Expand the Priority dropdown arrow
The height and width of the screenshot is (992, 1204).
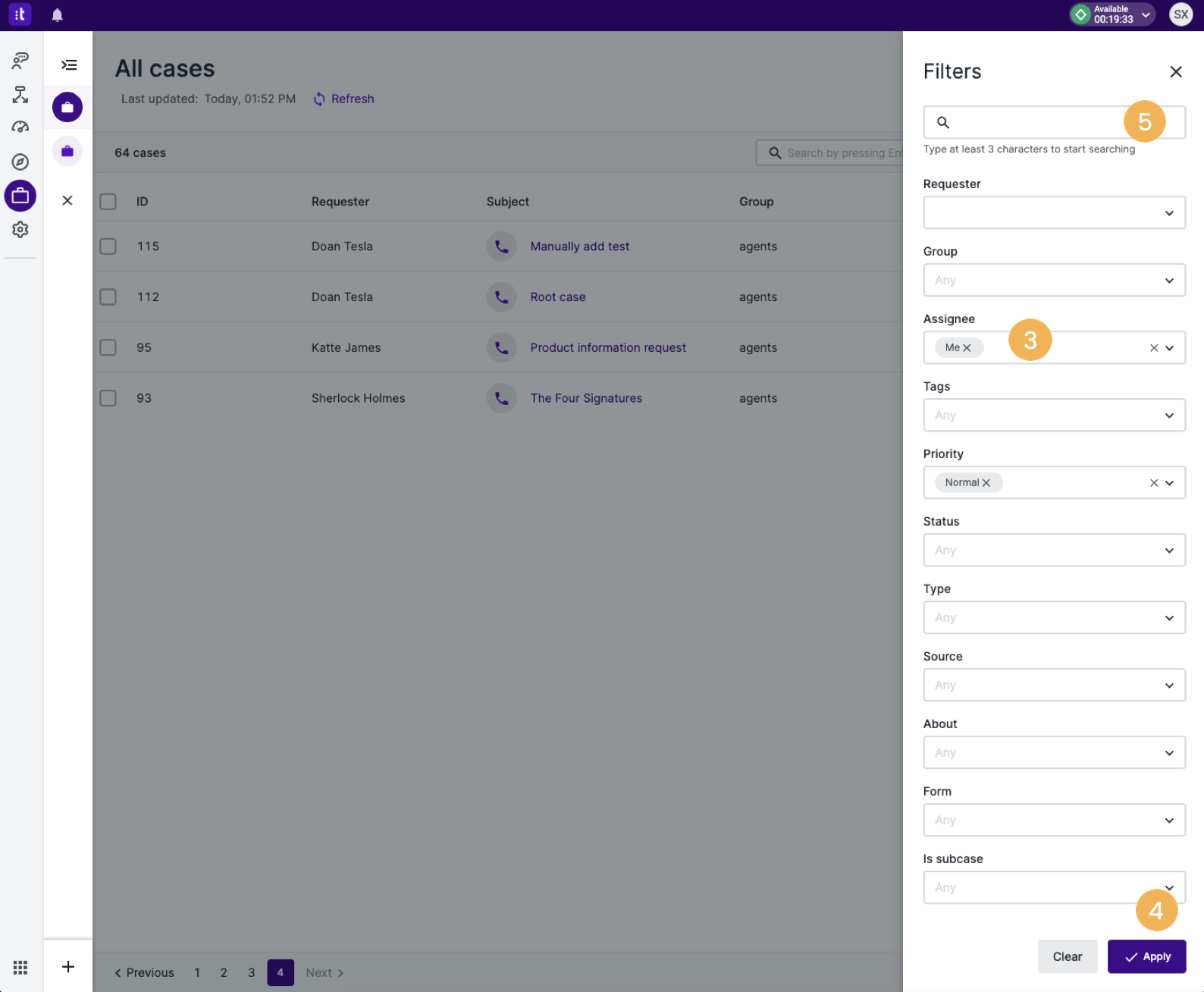point(1170,483)
